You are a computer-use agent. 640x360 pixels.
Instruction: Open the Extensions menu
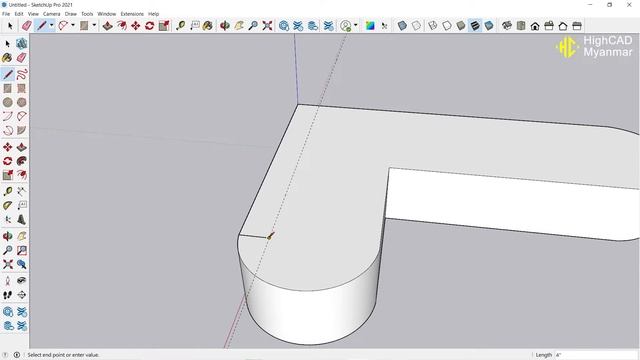point(132,14)
